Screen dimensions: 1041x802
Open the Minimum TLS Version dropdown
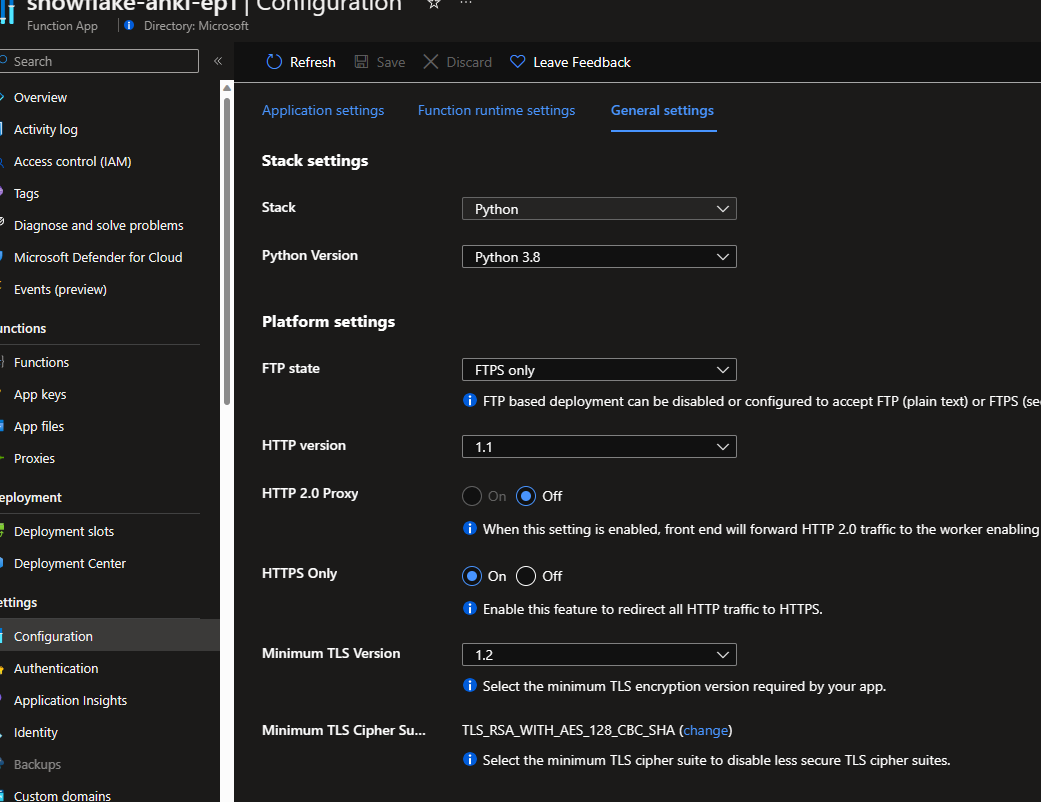click(598, 654)
